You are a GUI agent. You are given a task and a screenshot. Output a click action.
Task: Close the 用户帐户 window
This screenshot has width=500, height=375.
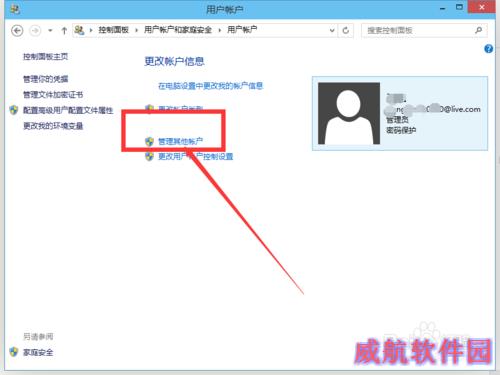pyautogui.click(x=482, y=7)
